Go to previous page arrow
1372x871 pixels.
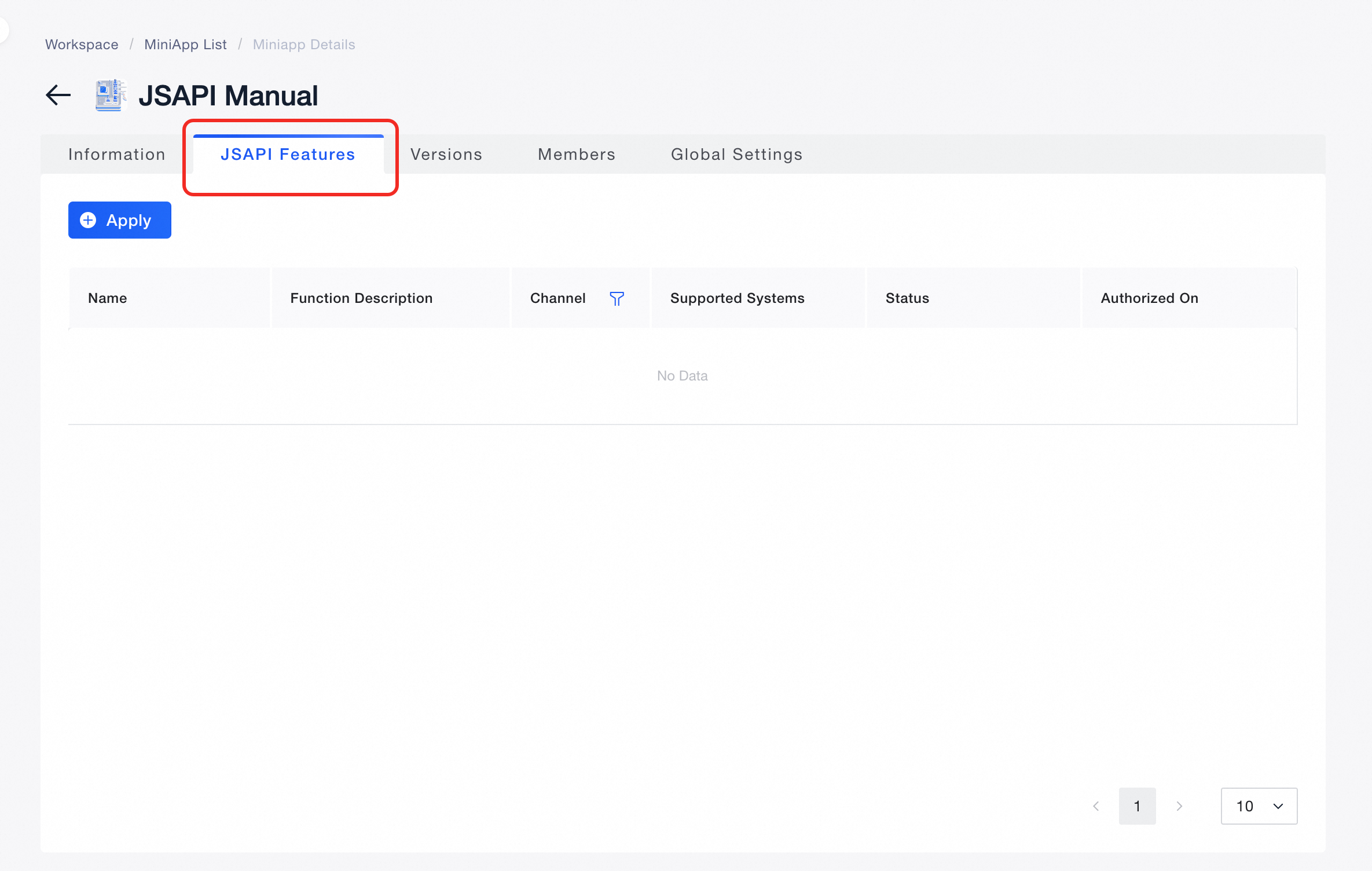coord(1096,806)
